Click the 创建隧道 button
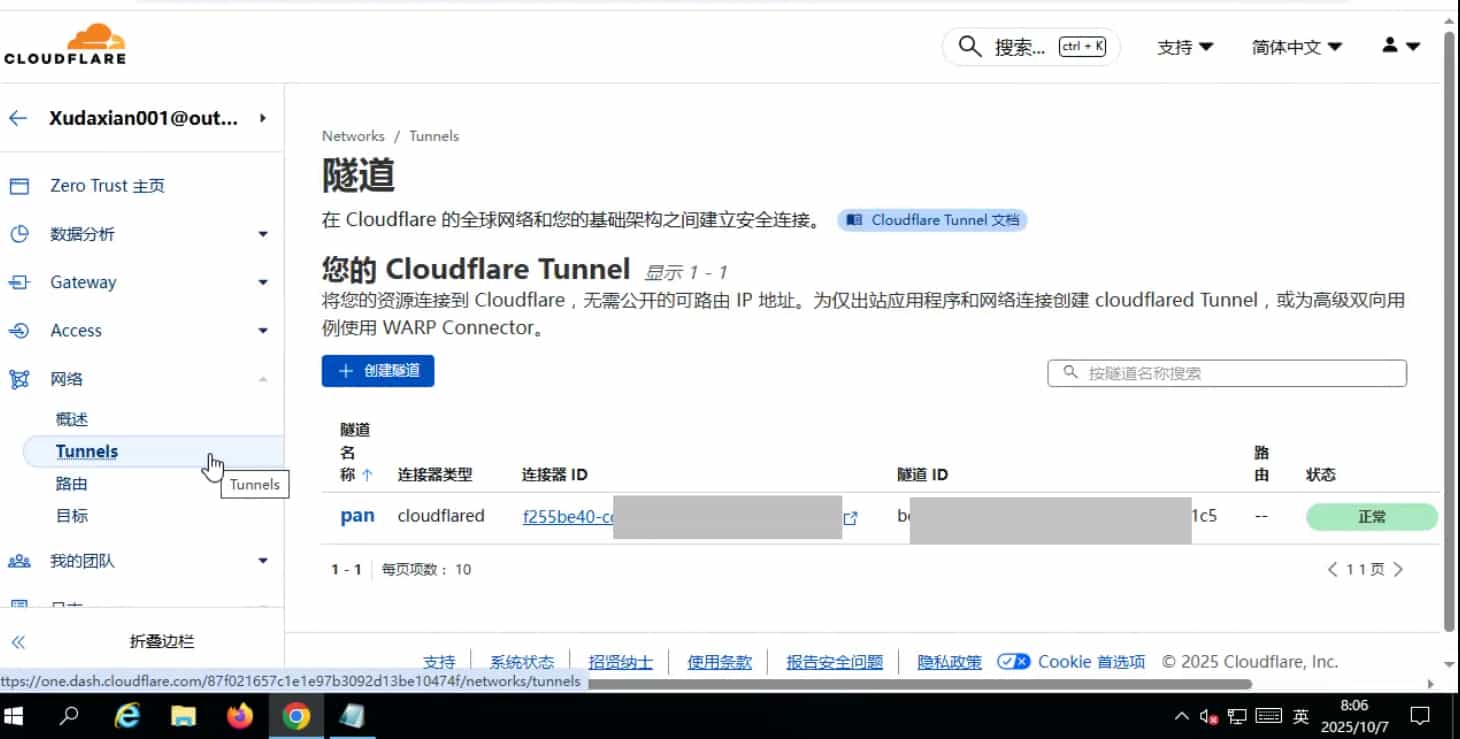 (378, 371)
